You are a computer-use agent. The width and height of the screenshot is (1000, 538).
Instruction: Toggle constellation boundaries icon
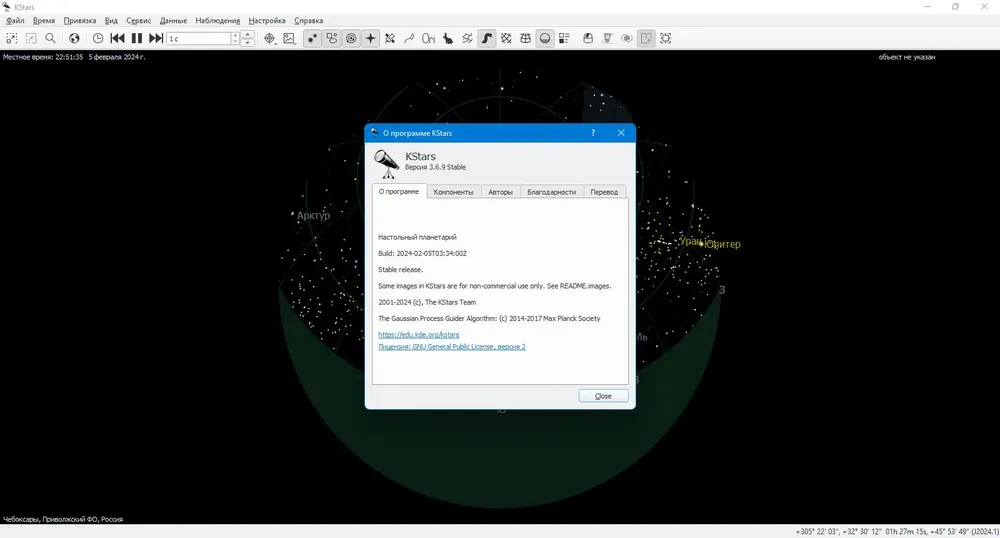(467, 38)
